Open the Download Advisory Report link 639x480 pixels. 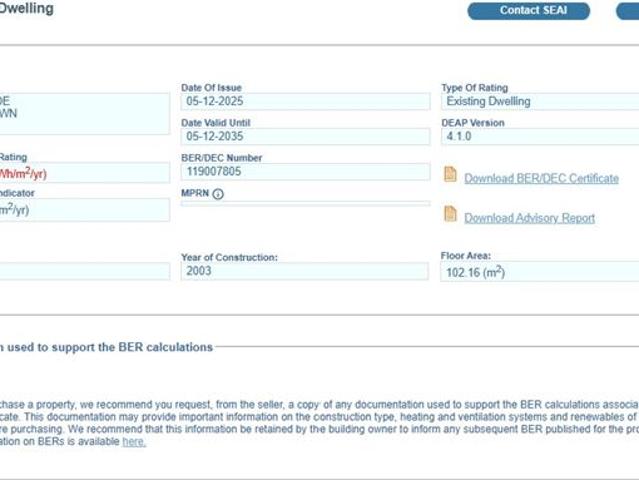(529, 218)
